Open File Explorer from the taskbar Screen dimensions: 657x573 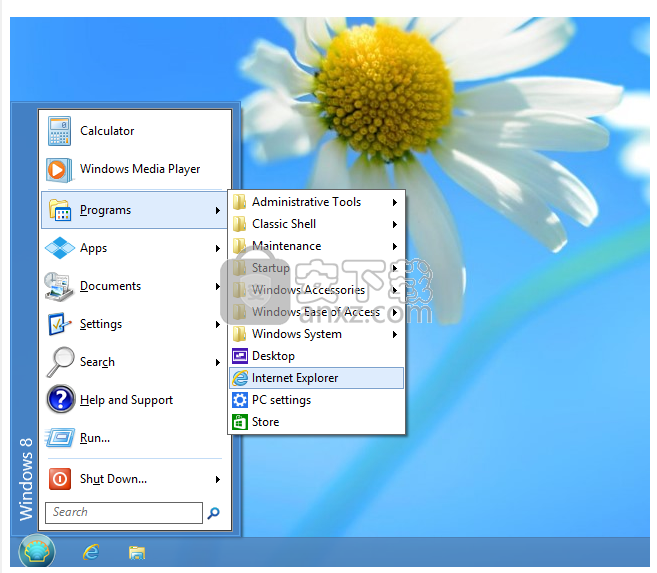point(137,553)
